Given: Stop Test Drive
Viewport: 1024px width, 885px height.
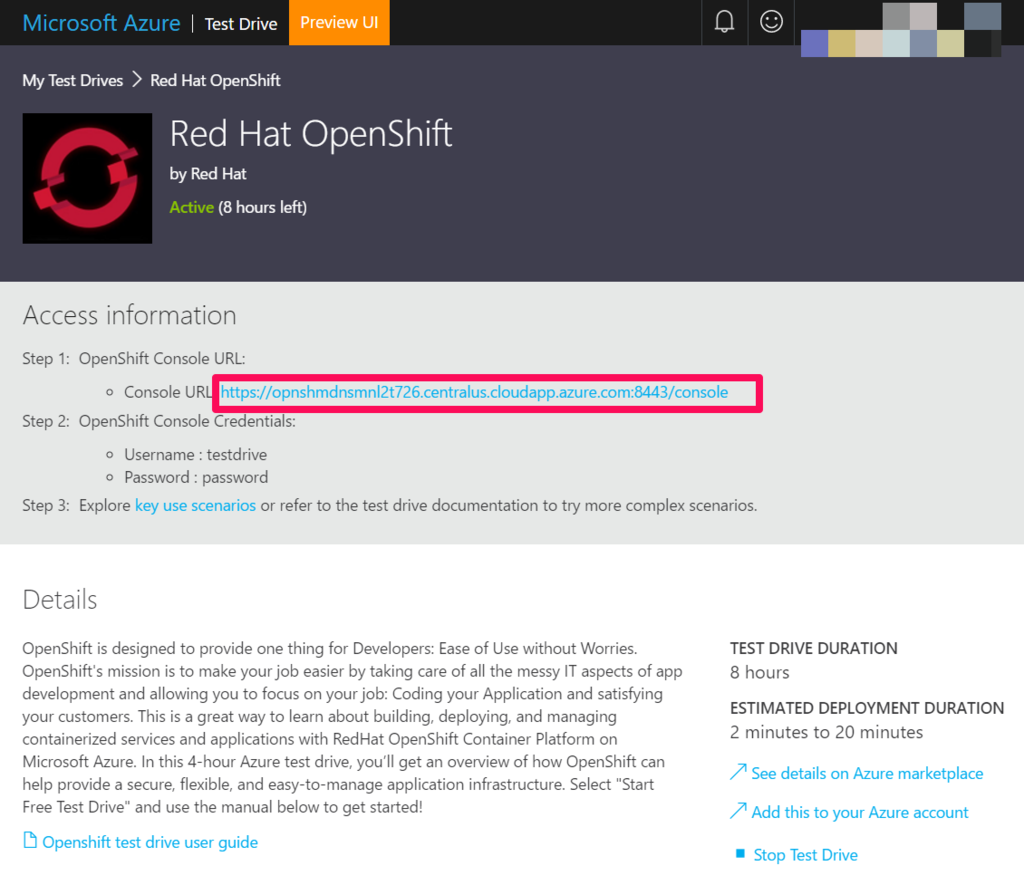Looking at the screenshot, I should tap(805, 855).
